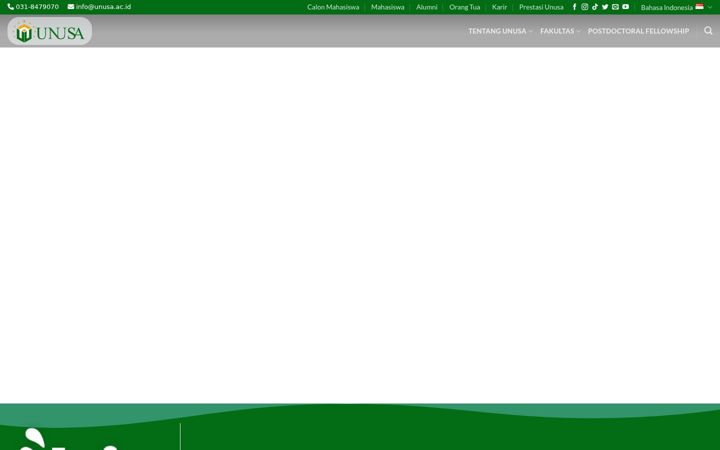Open the Facebook icon link

(x=574, y=7)
